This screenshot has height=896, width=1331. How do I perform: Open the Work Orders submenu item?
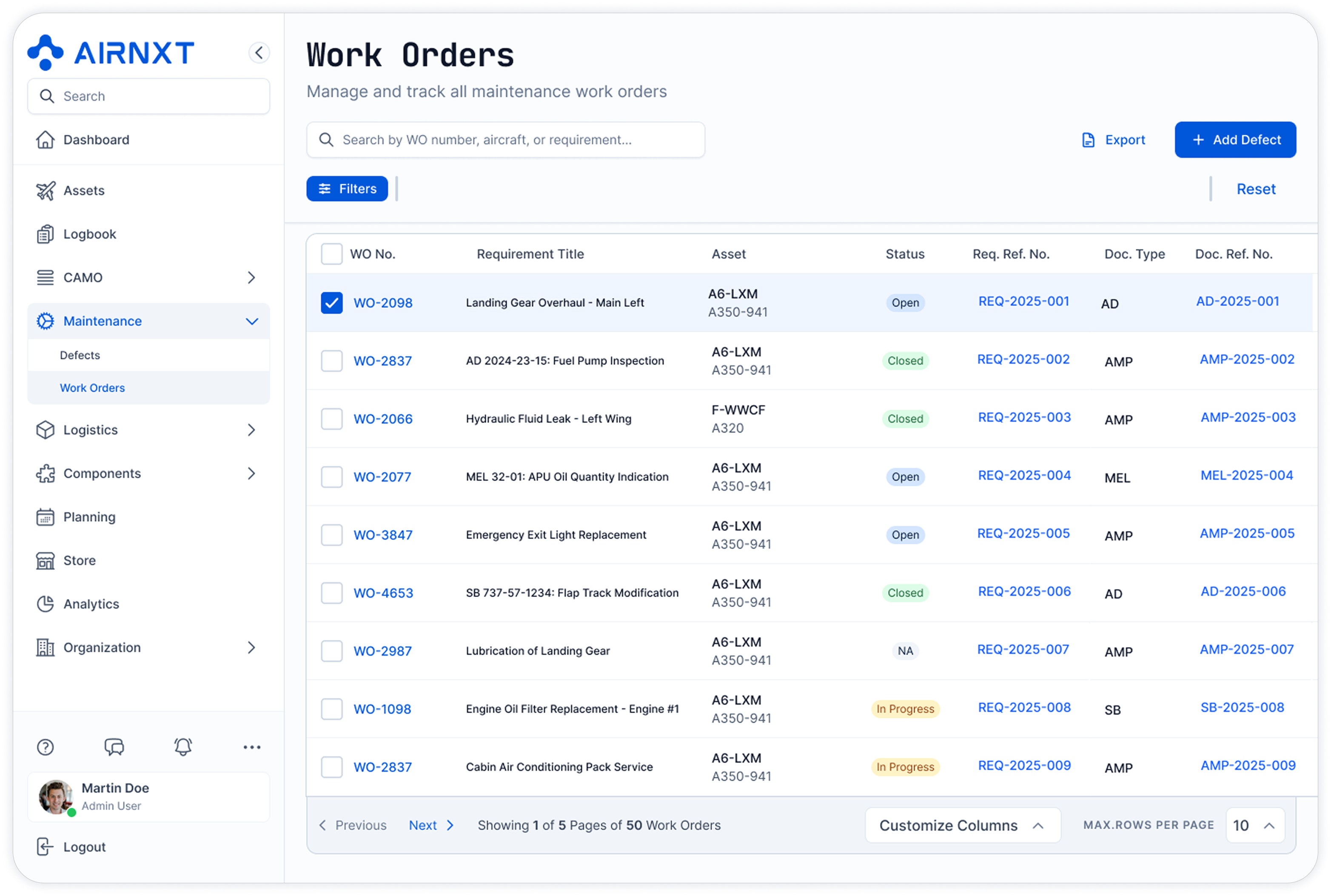pyautogui.click(x=93, y=388)
